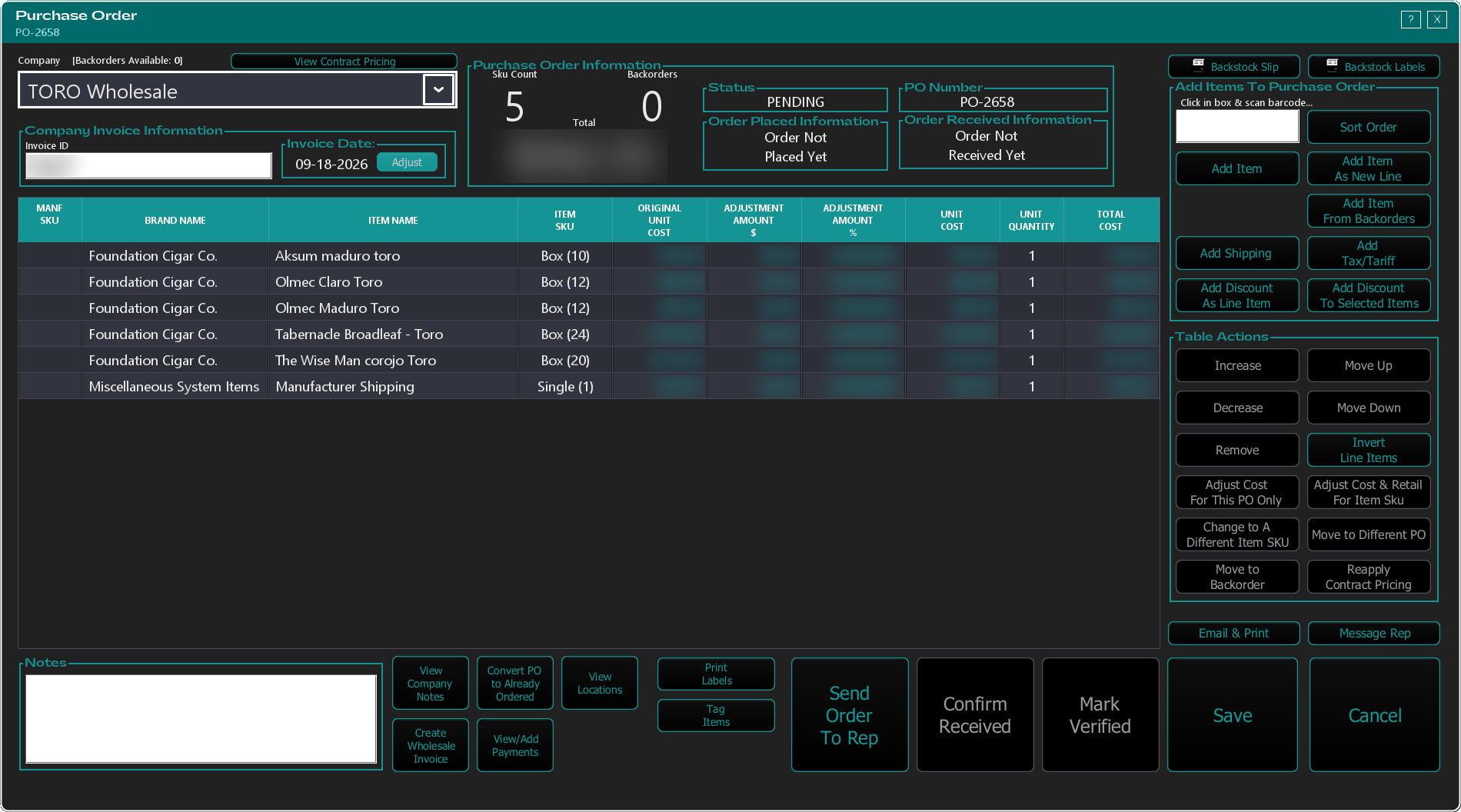This screenshot has height=812, width=1461.
Task: Click Add Item As New Line
Action: point(1369,168)
